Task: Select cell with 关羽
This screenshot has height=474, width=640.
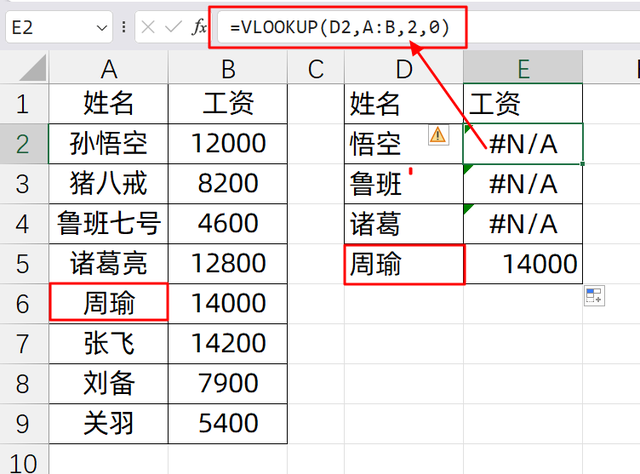Action: click(x=109, y=424)
